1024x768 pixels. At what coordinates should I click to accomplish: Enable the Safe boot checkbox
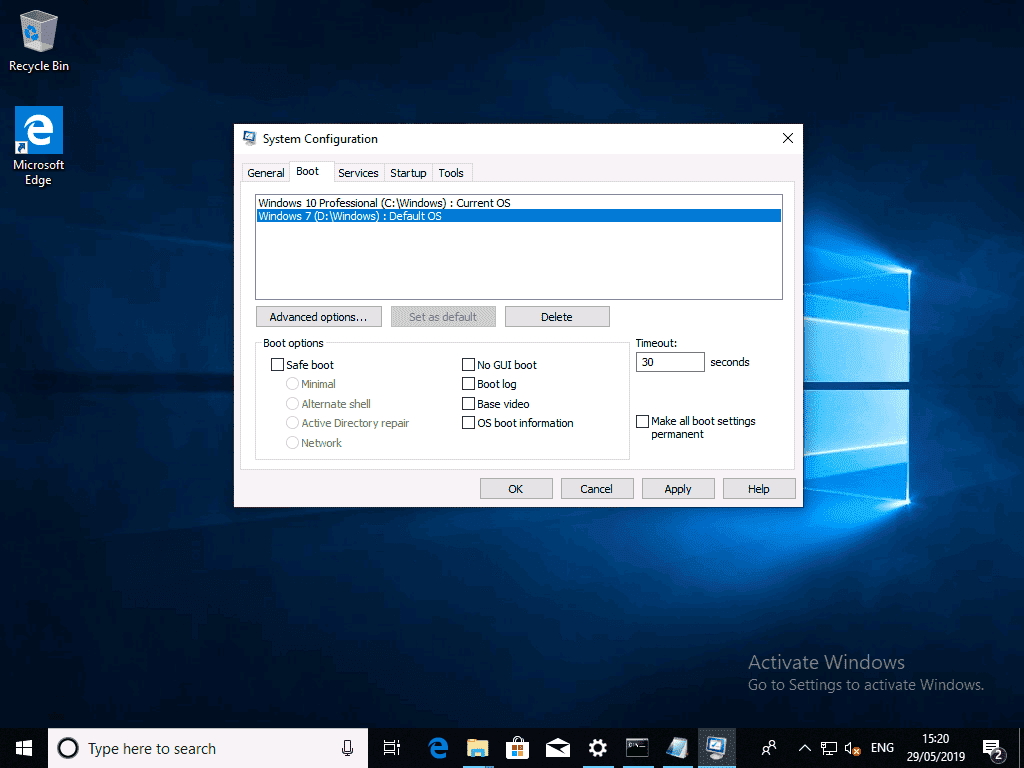coord(277,365)
